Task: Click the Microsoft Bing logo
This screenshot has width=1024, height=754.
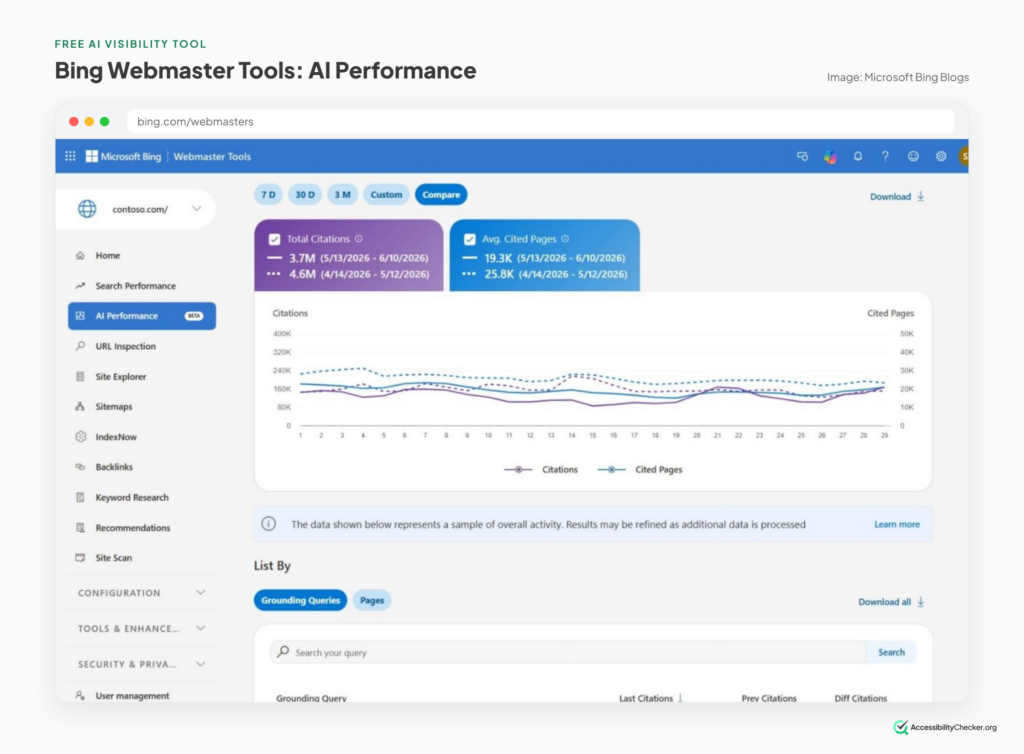Action: (123, 156)
